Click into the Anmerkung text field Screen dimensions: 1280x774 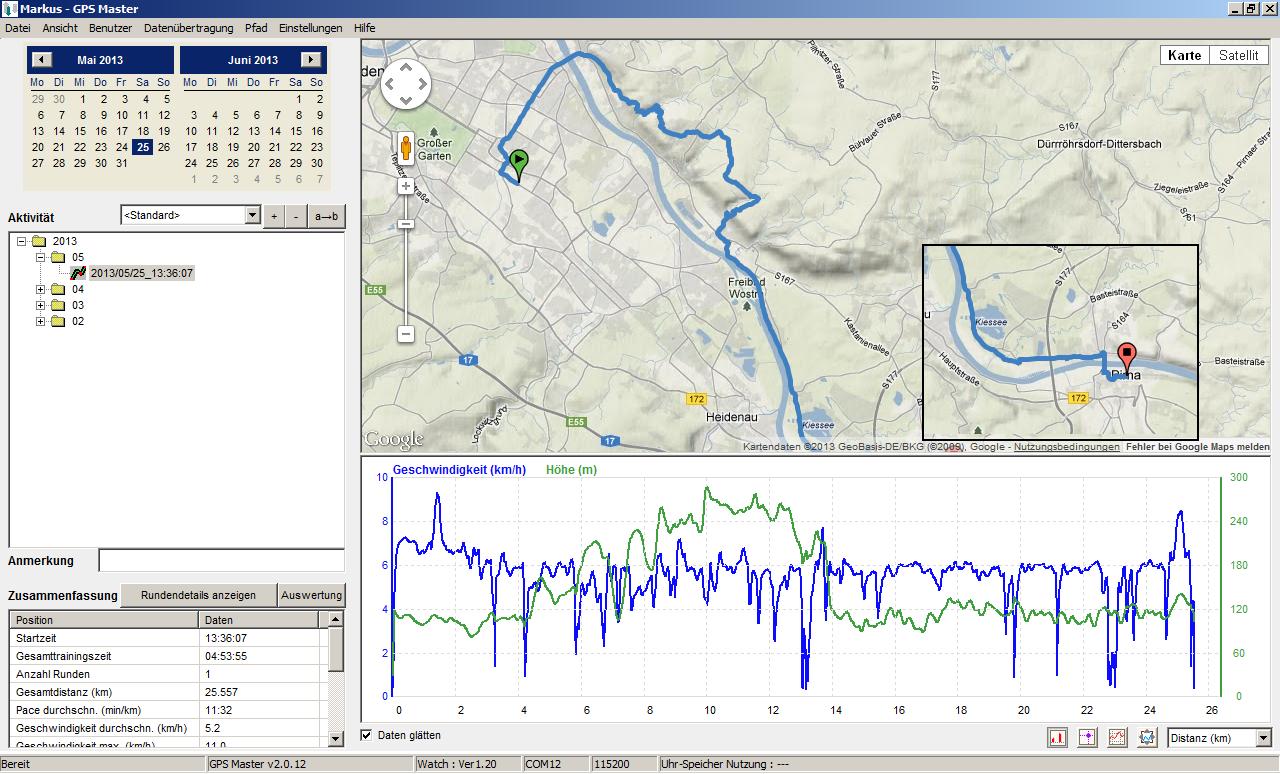222,561
